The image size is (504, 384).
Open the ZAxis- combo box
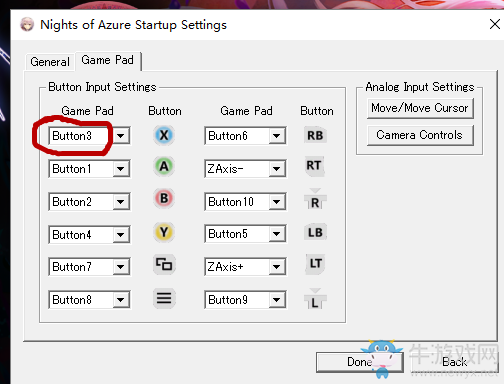coord(245,169)
